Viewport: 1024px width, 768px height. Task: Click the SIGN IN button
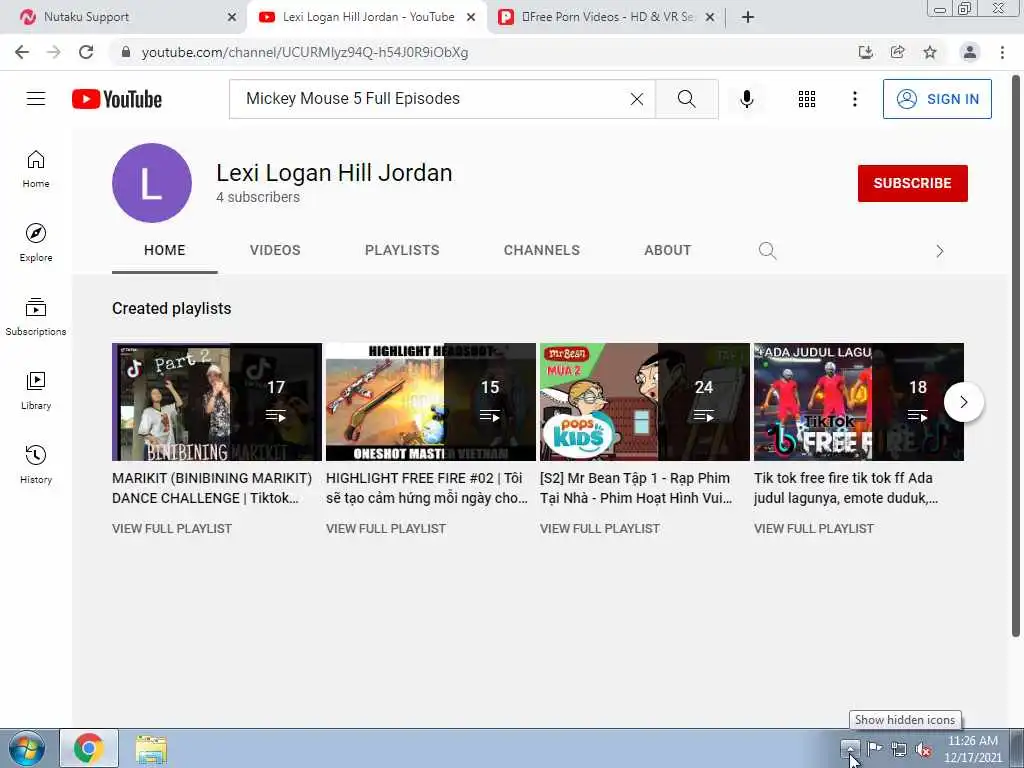point(937,99)
